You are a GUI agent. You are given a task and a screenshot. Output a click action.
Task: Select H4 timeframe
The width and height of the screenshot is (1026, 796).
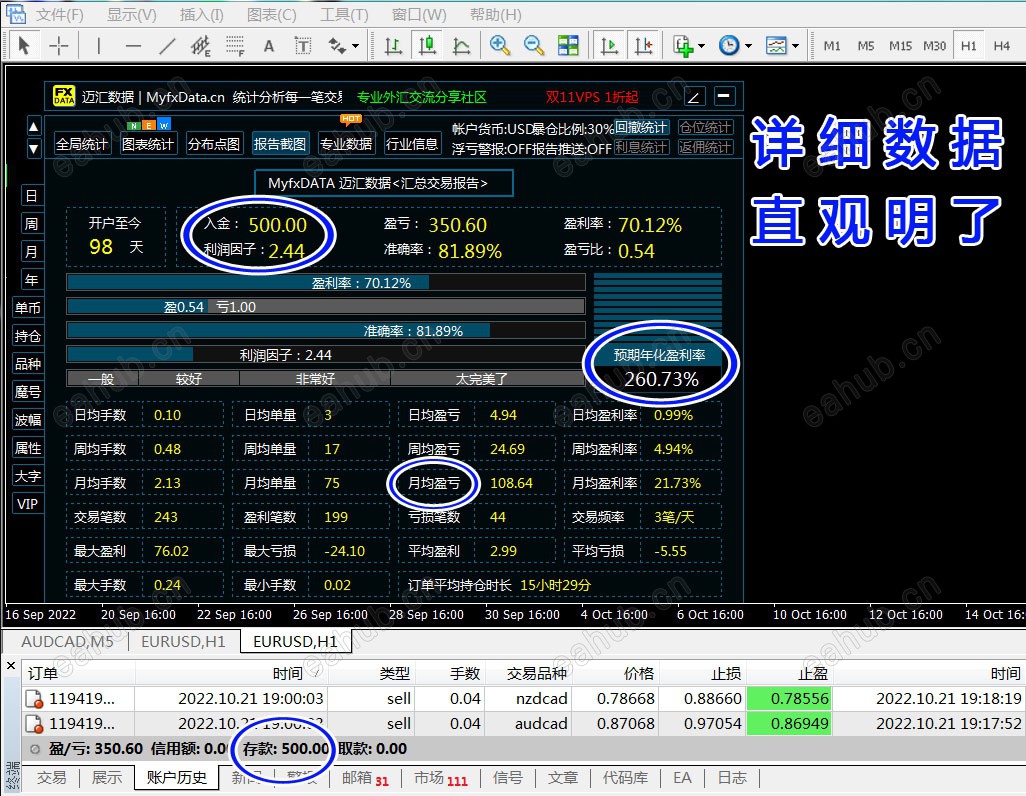(x=1001, y=46)
